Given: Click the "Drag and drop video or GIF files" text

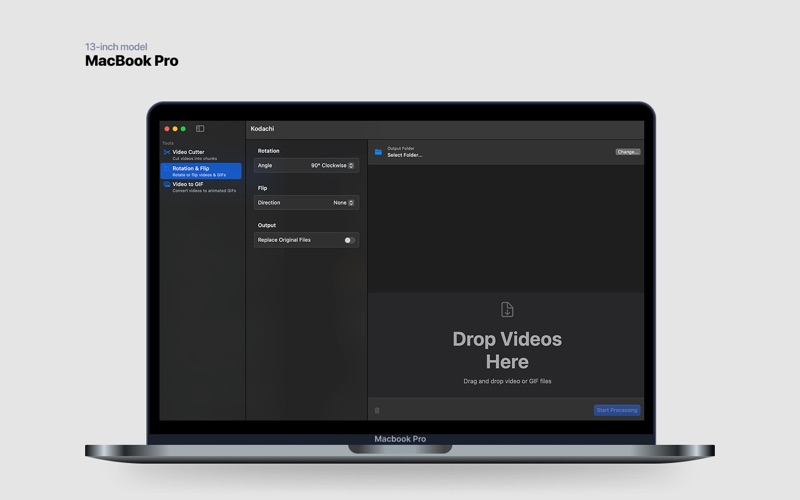Looking at the screenshot, I should [x=507, y=381].
